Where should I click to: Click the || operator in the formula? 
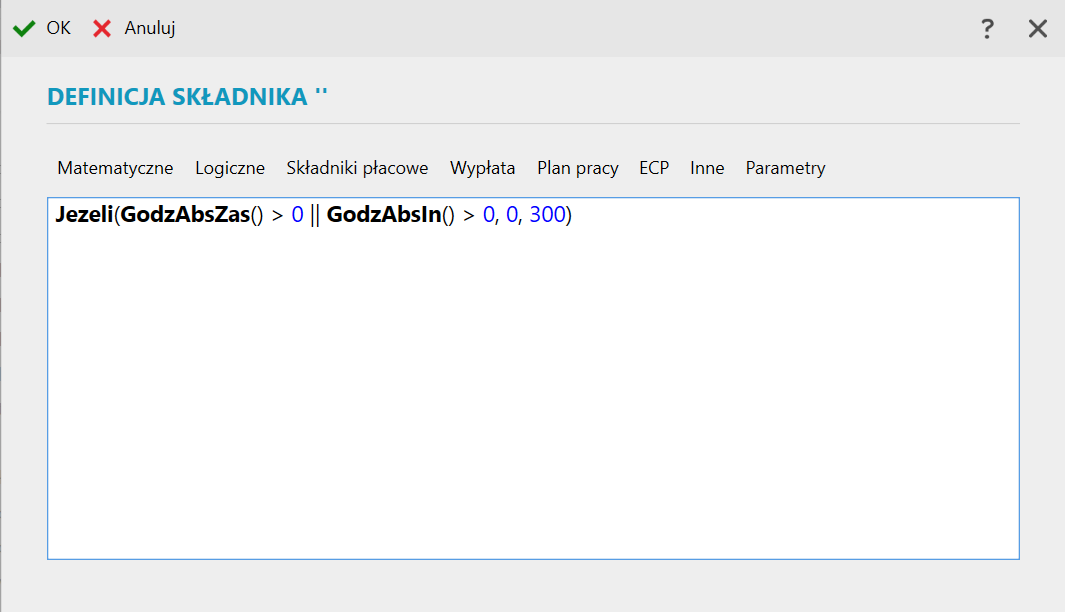314,215
